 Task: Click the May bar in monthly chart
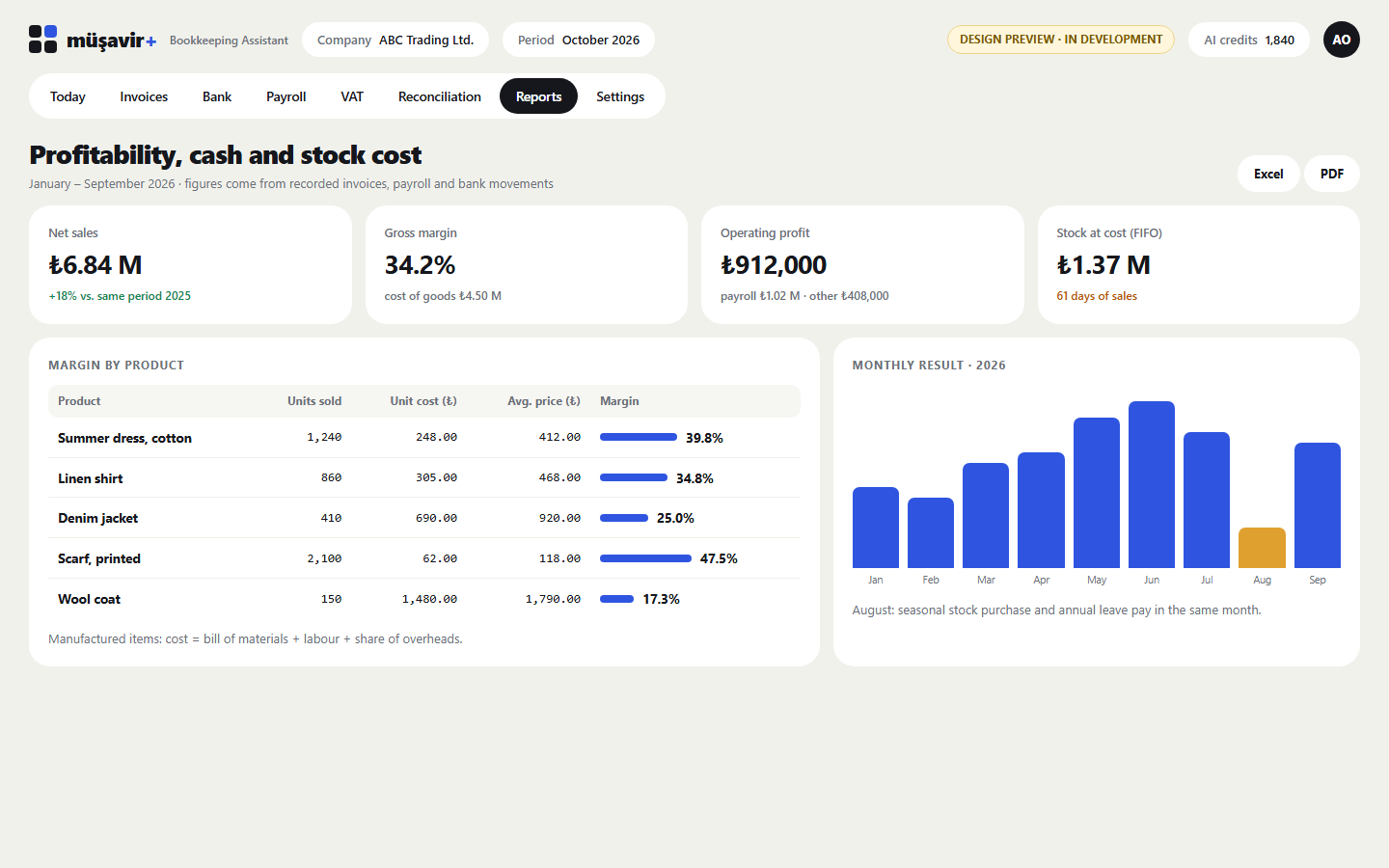tap(1097, 493)
